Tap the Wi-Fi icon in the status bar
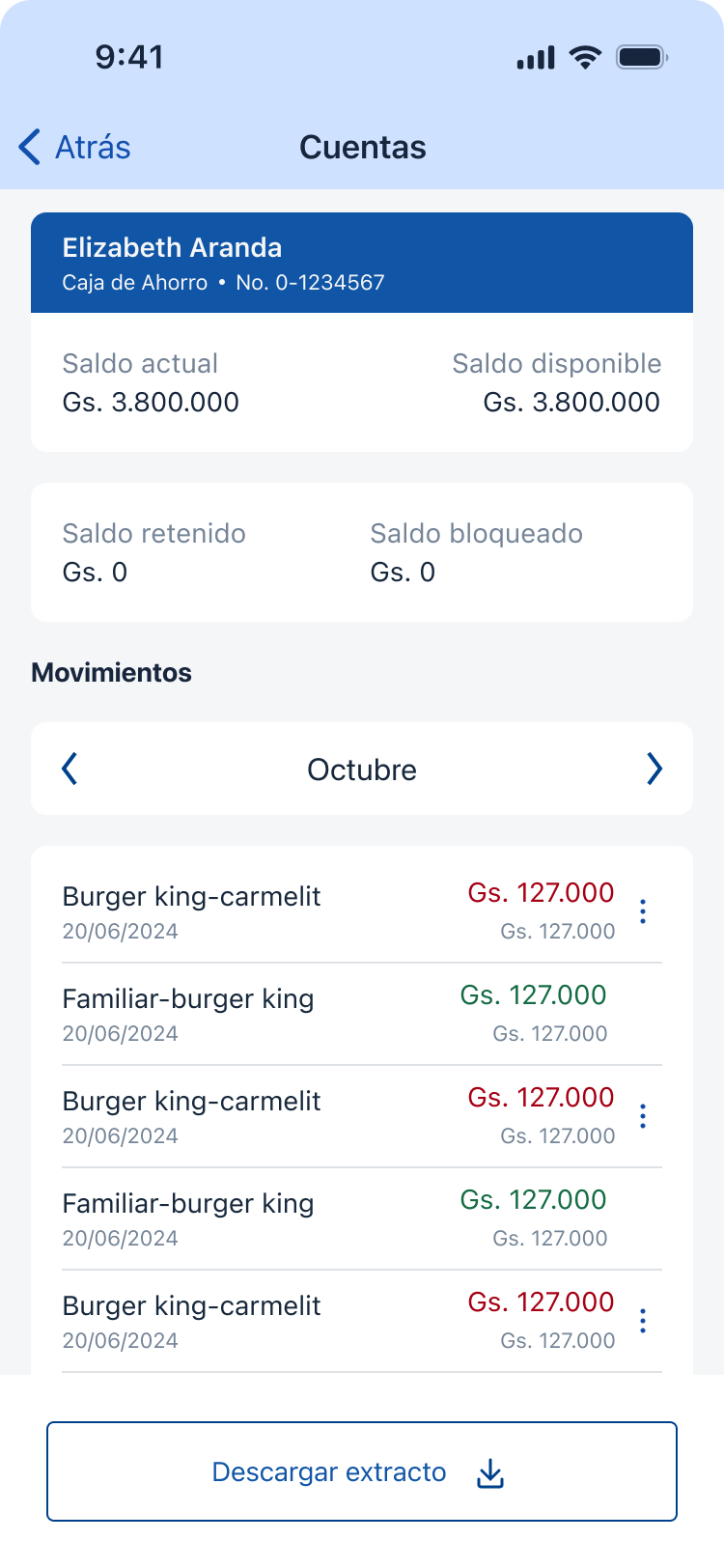 (x=585, y=58)
